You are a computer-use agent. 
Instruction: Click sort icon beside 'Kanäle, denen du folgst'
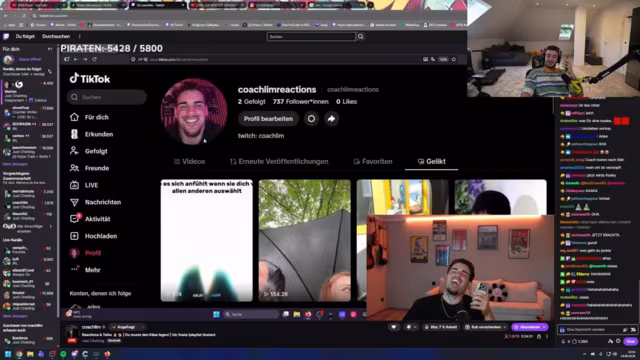pyautogui.click(x=50, y=71)
